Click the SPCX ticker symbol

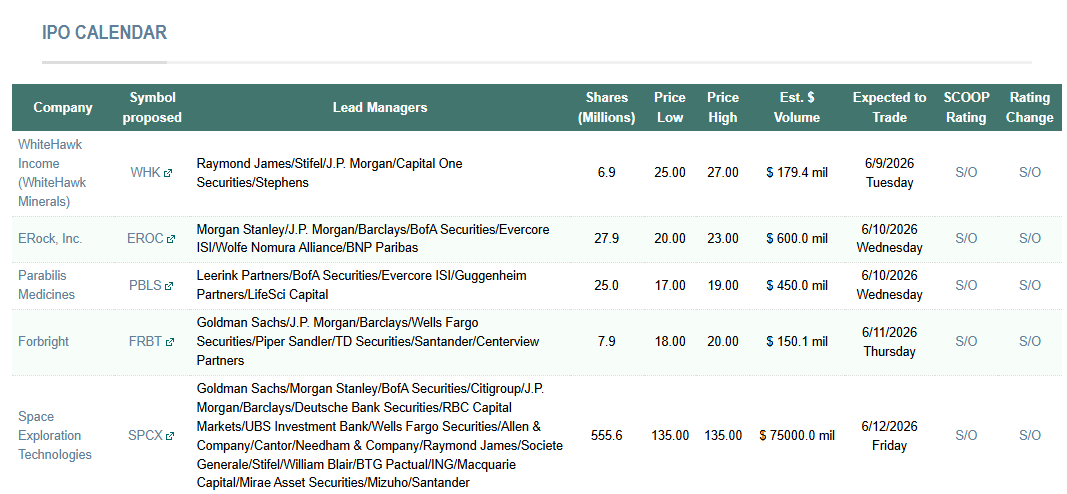click(x=146, y=435)
